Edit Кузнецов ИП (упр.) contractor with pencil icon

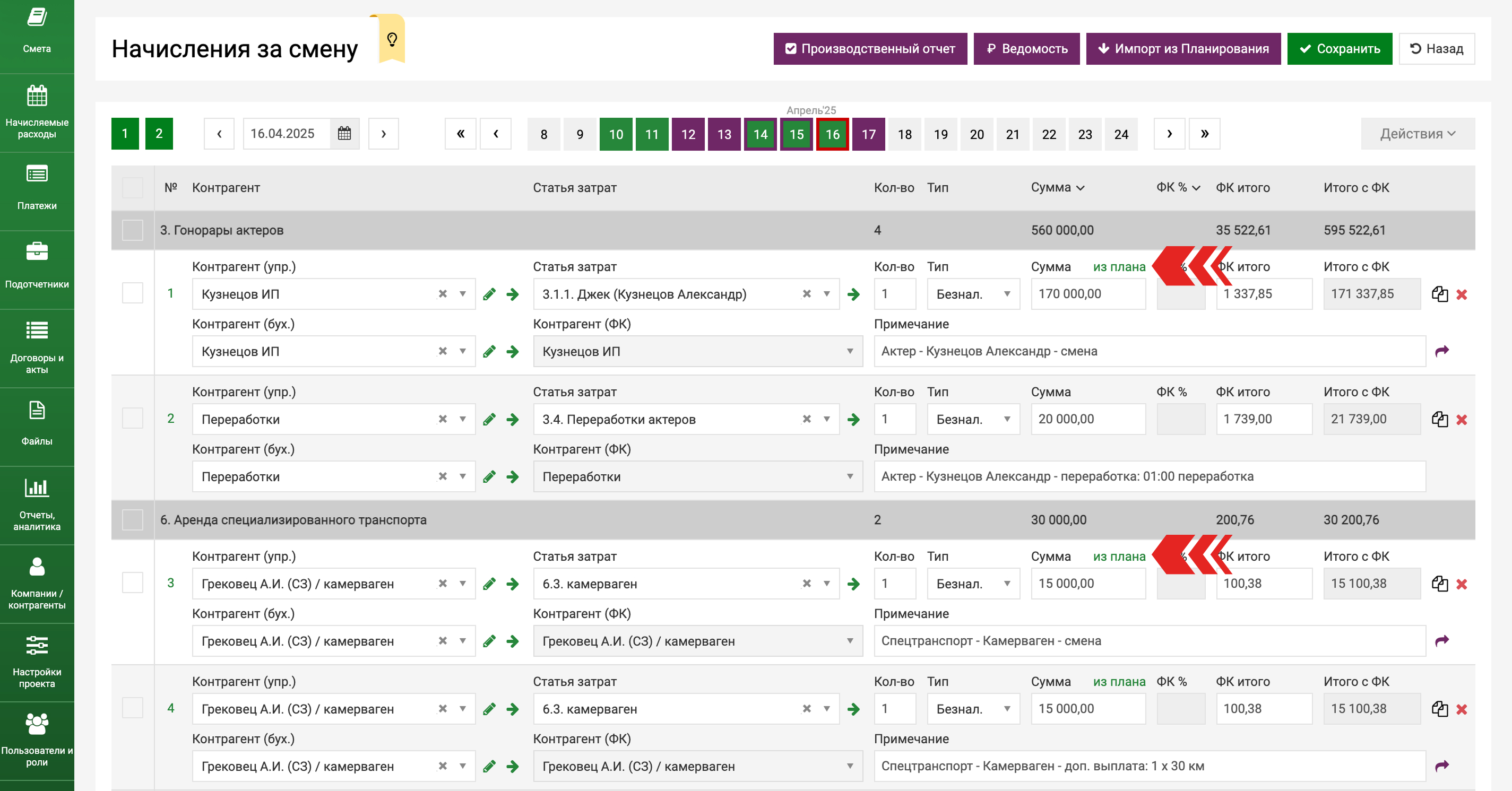(489, 294)
